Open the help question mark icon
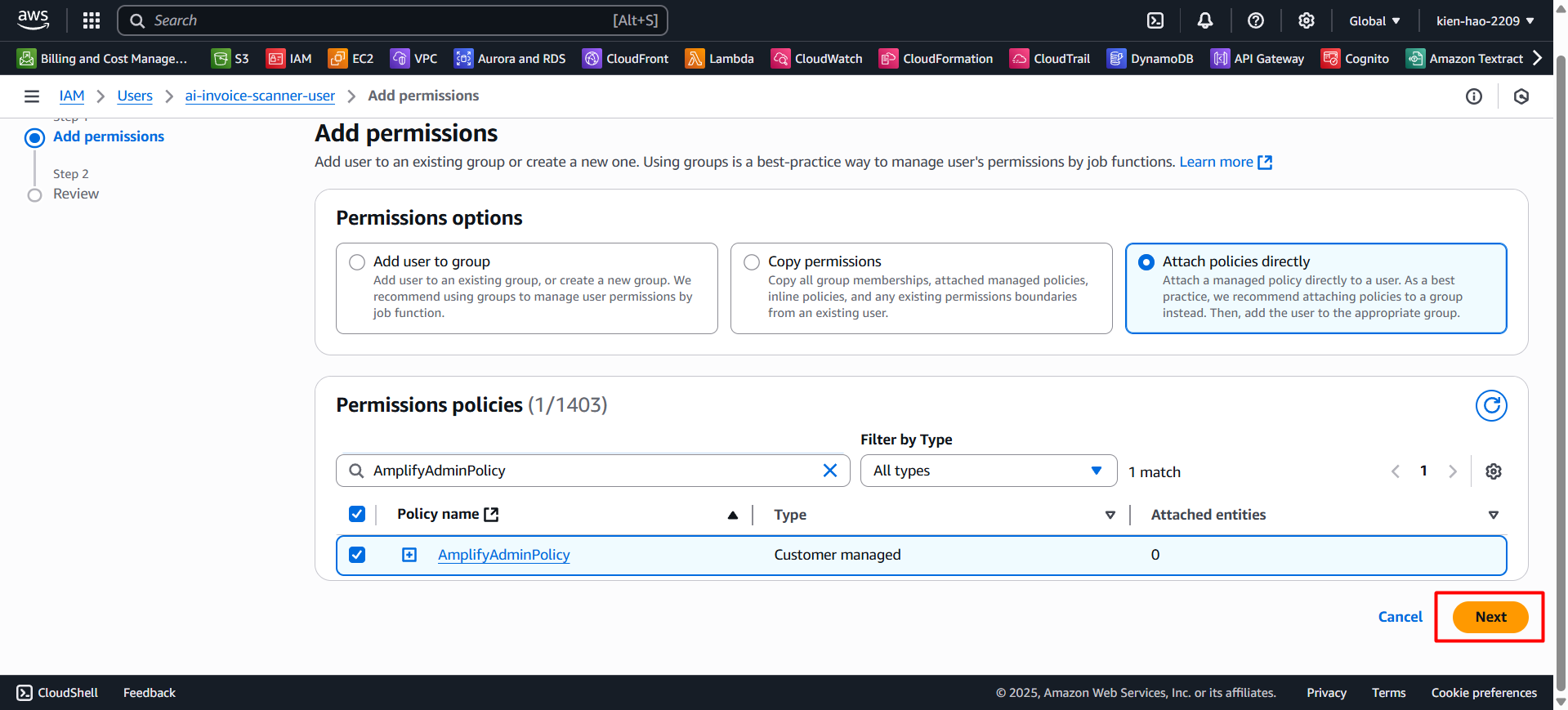 [1256, 20]
